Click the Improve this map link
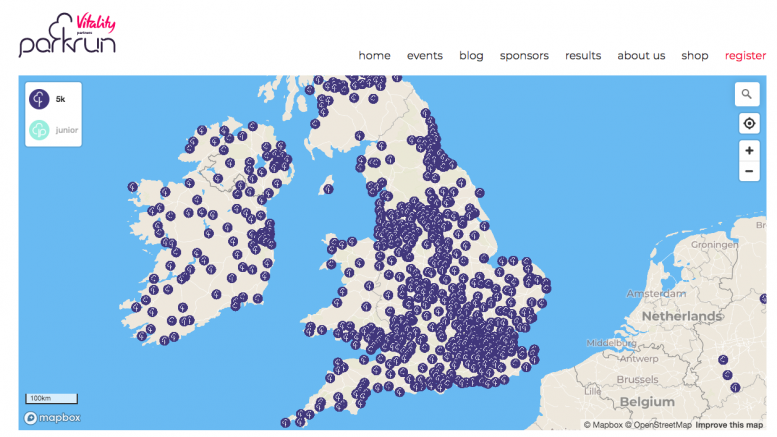The image size is (777, 437). click(x=730, y=425)
